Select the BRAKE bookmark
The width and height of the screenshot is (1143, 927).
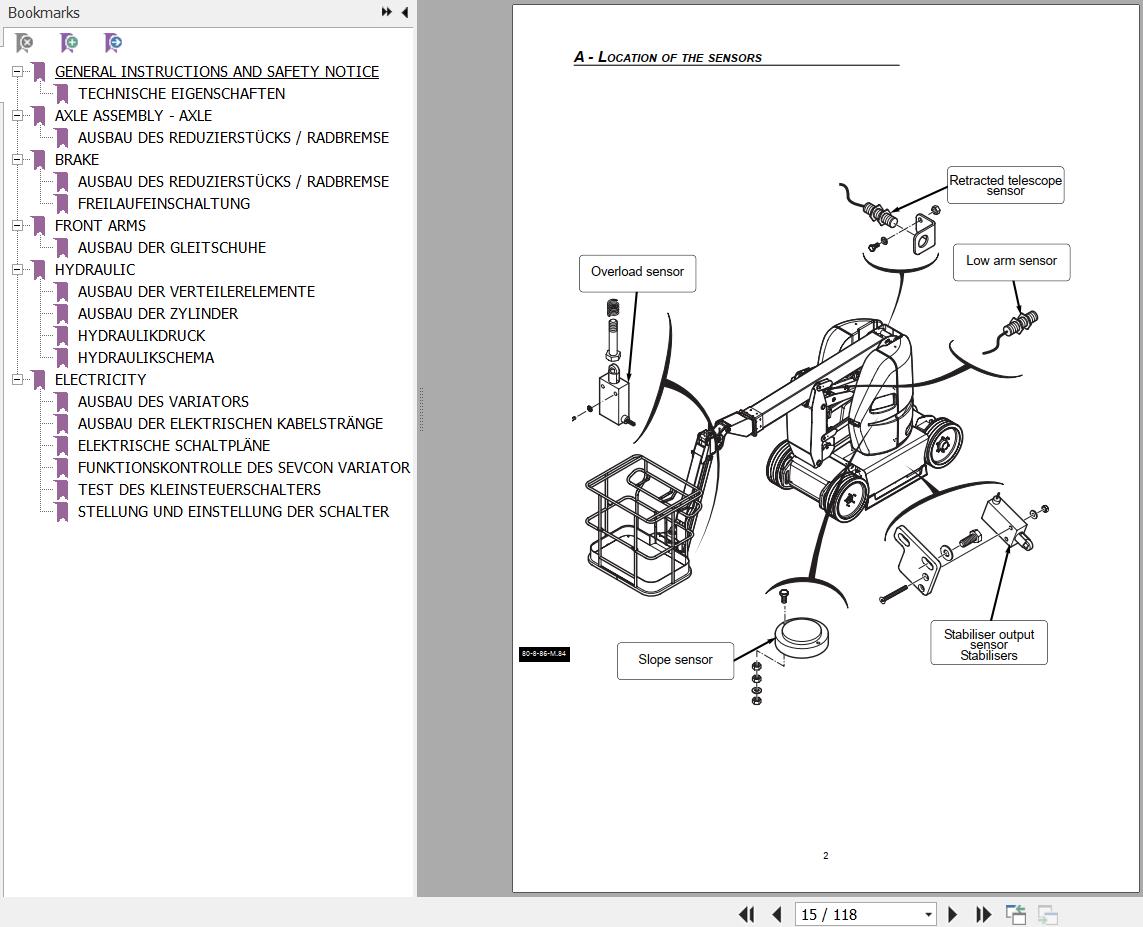click(77, 160)
